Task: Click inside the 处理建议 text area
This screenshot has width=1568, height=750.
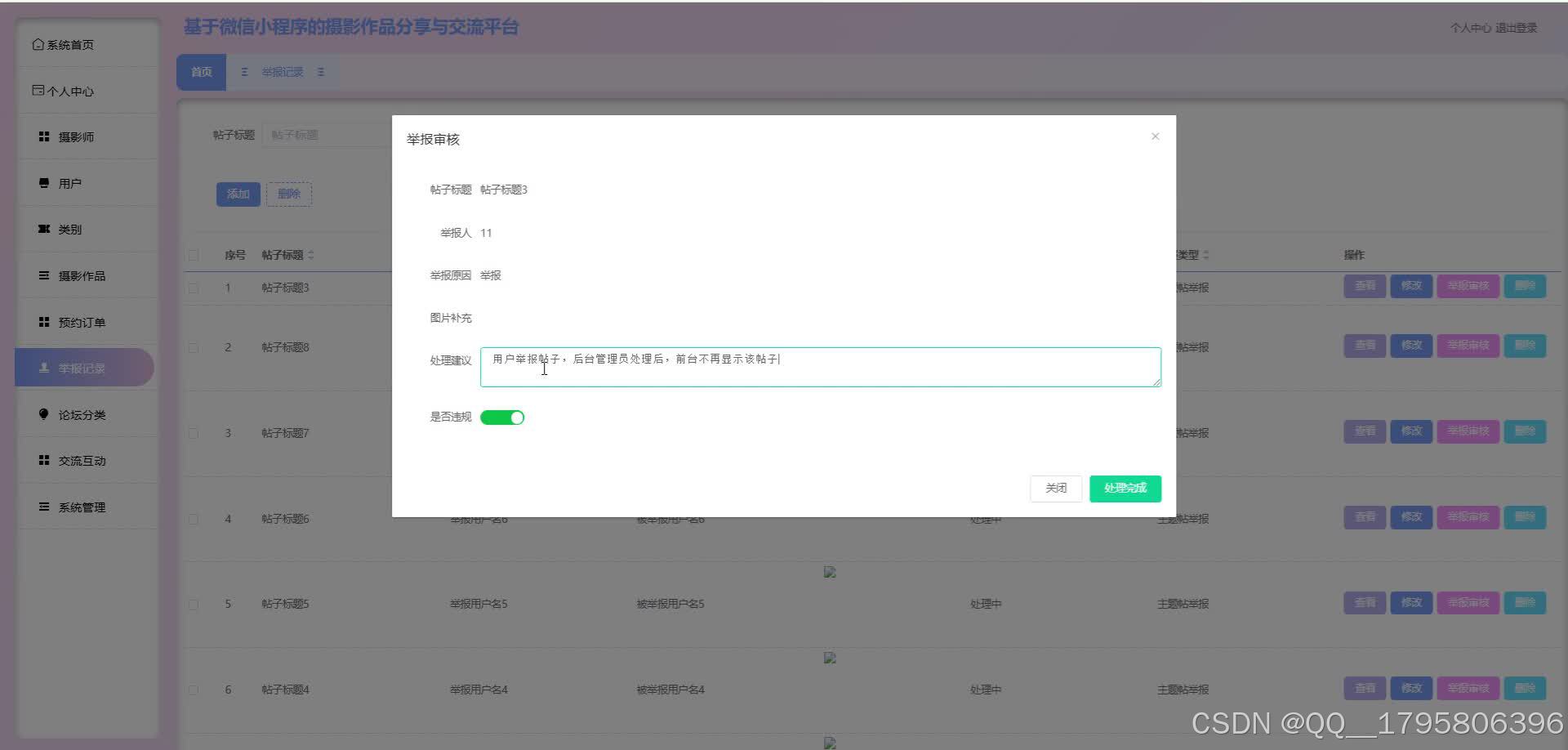Action: coord(819,366)
